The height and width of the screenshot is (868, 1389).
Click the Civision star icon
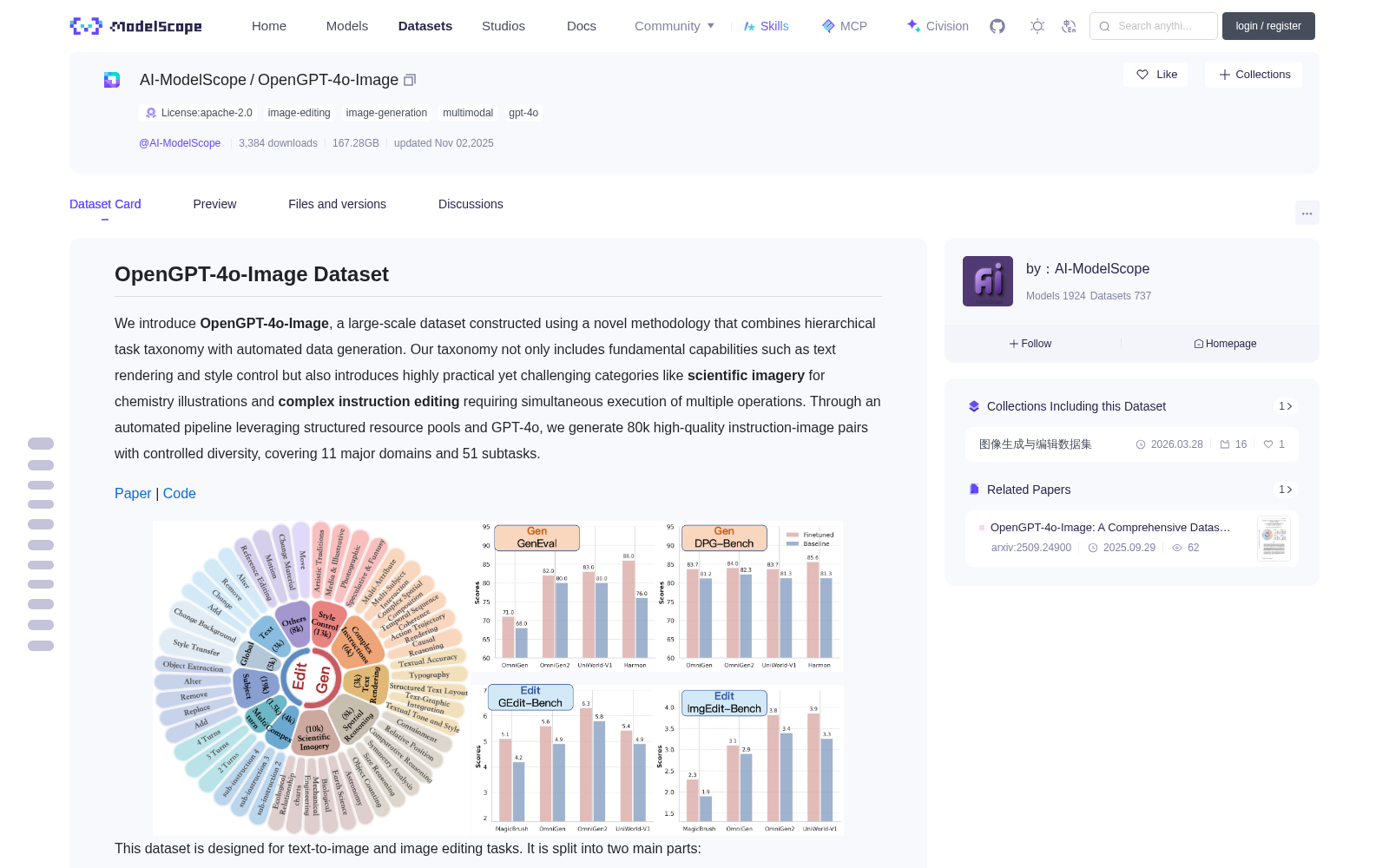pos(913,26)
